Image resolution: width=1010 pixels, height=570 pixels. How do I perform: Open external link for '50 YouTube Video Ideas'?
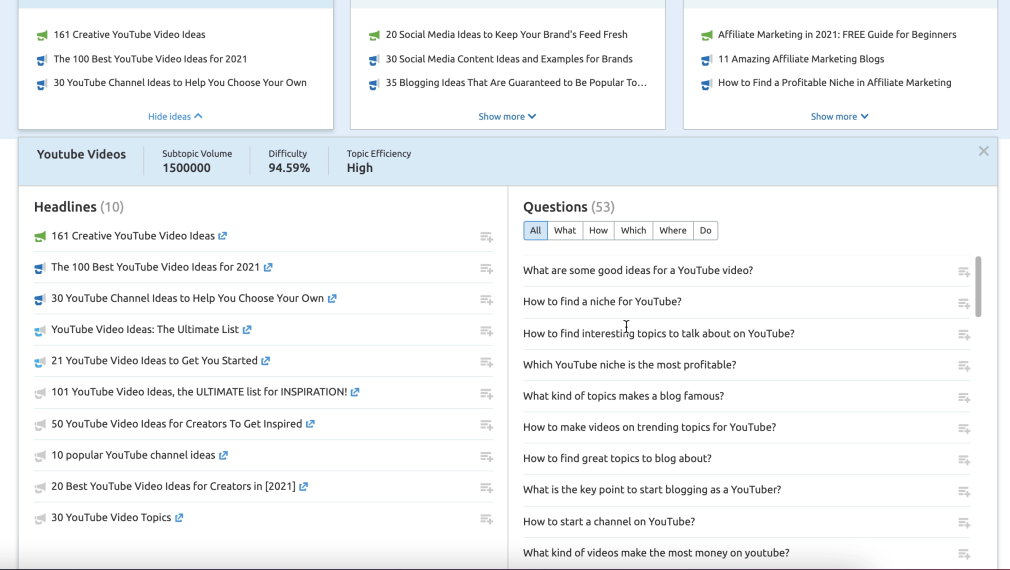[x=310, y=424]
